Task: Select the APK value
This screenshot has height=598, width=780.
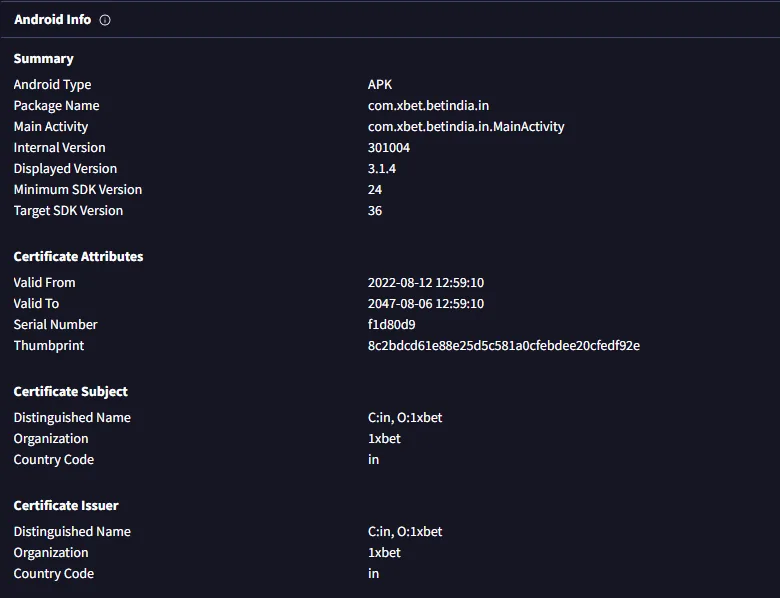Action: coord(380,85)
